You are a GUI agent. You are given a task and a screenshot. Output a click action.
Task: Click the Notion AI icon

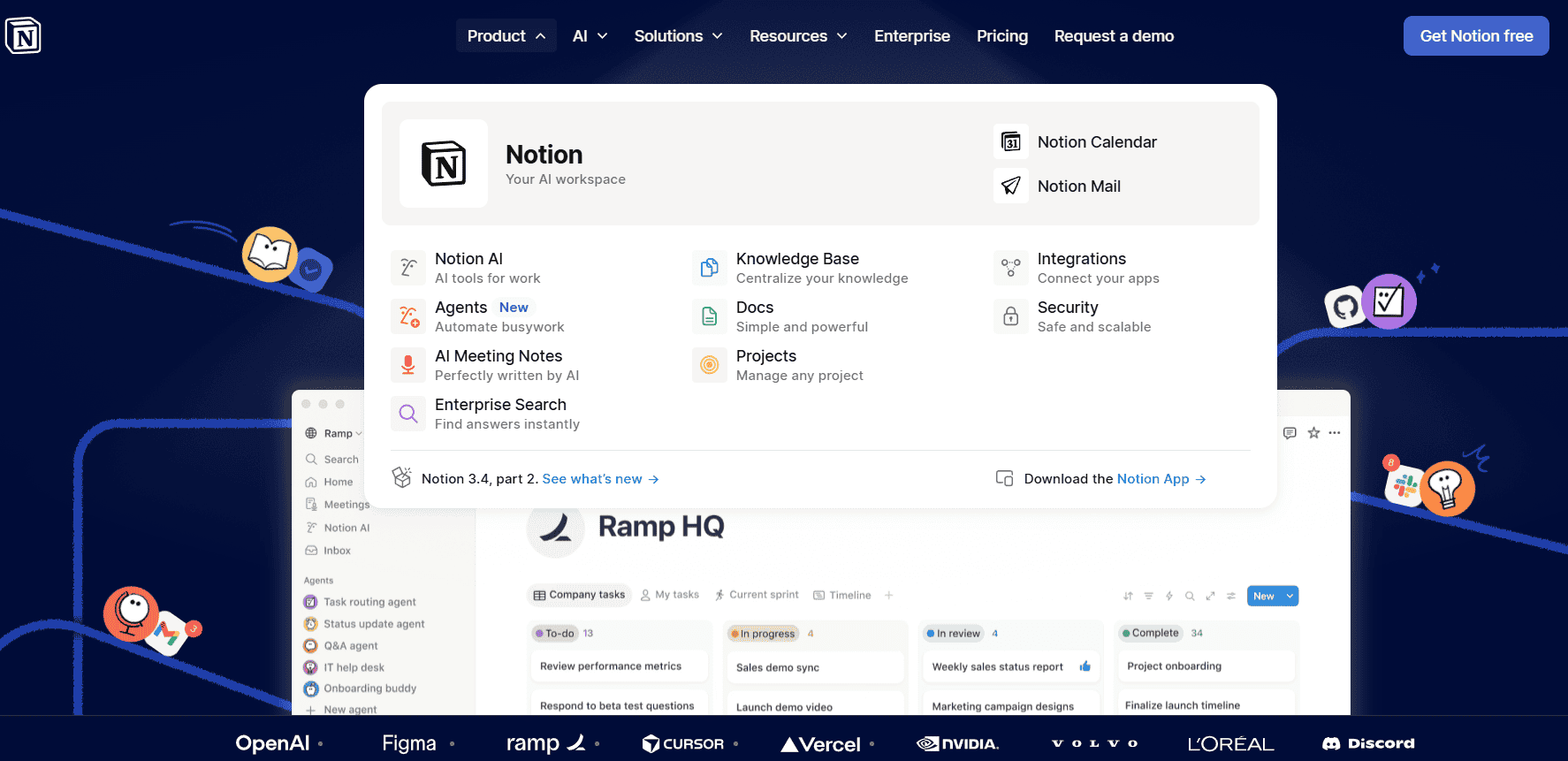point(408,268)
